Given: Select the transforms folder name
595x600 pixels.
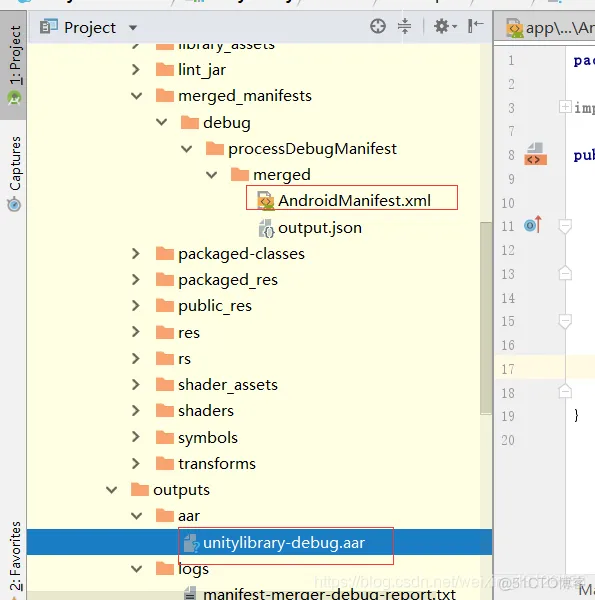Looking at the screenshot, I should (217, 463).
